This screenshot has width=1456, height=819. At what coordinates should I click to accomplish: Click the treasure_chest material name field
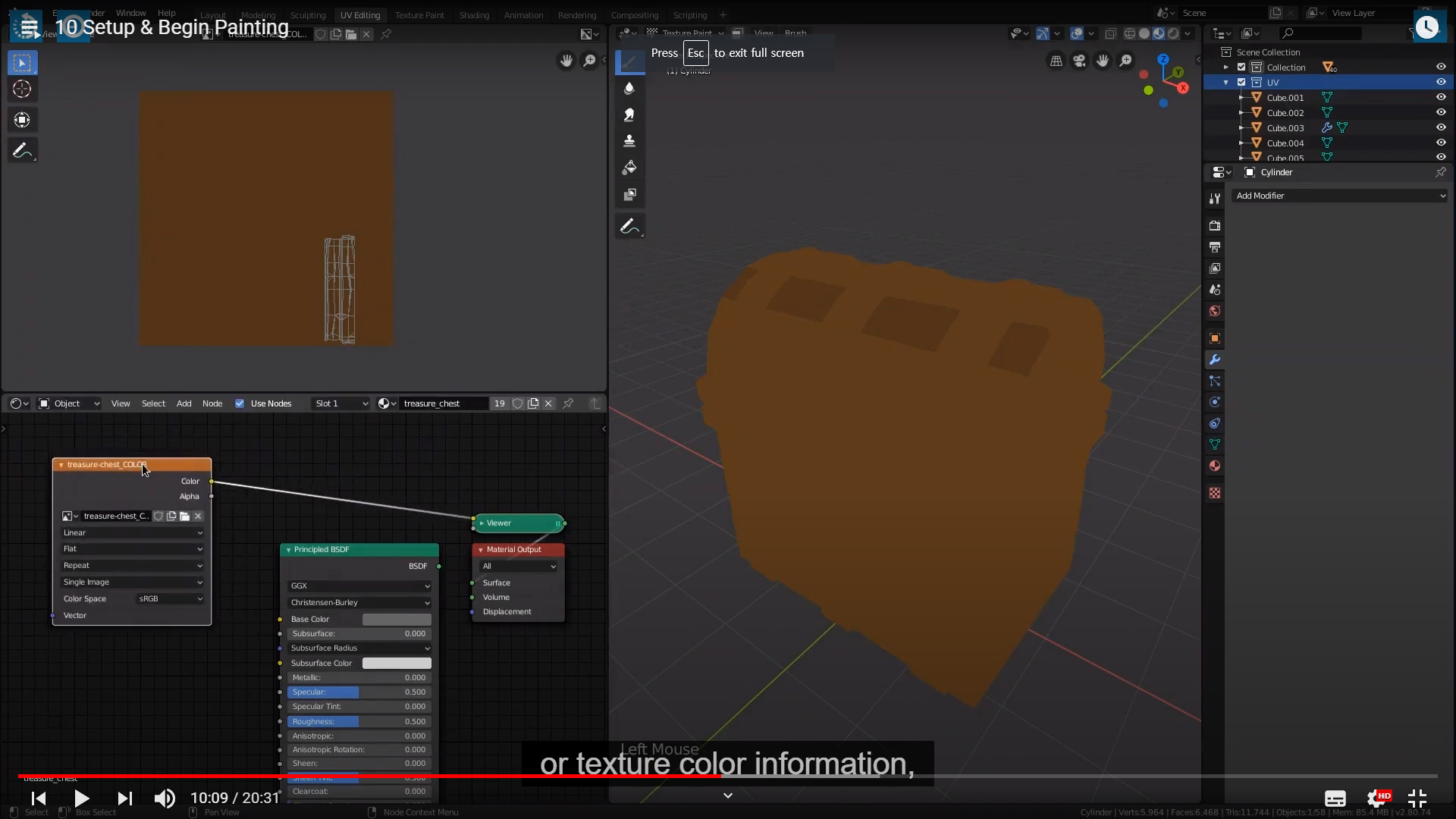tap(442, 403)
